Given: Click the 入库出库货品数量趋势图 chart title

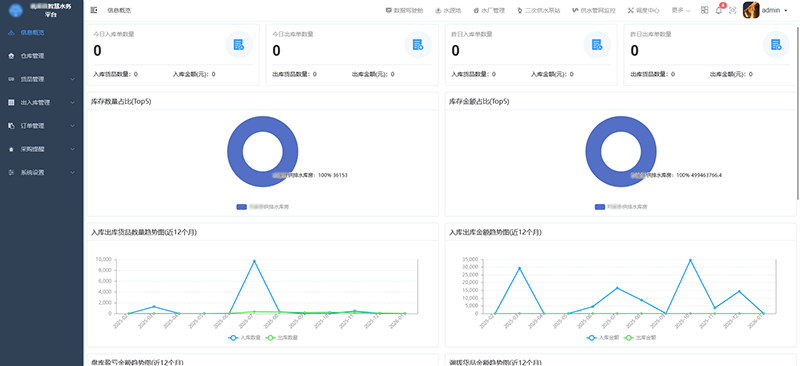Looking at the screenshot, I should tap(144, 232).
